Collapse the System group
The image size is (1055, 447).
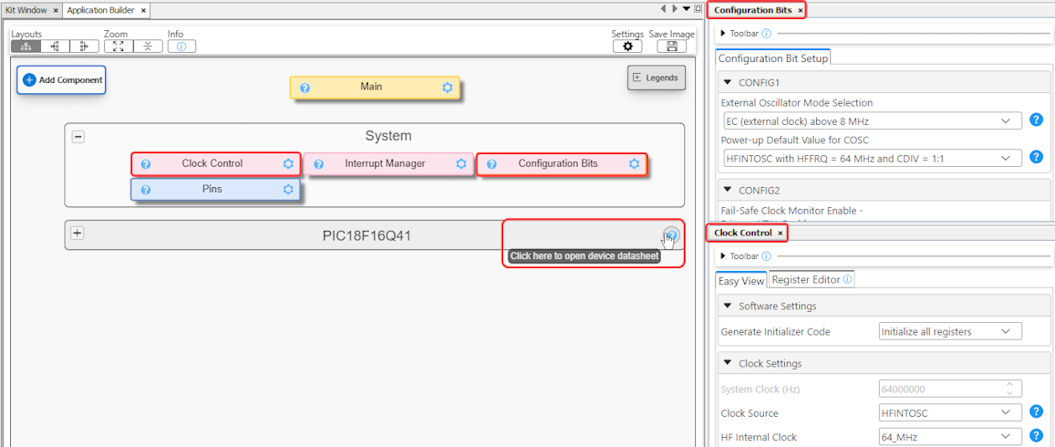pyautogui.click(x=78, y=137)
